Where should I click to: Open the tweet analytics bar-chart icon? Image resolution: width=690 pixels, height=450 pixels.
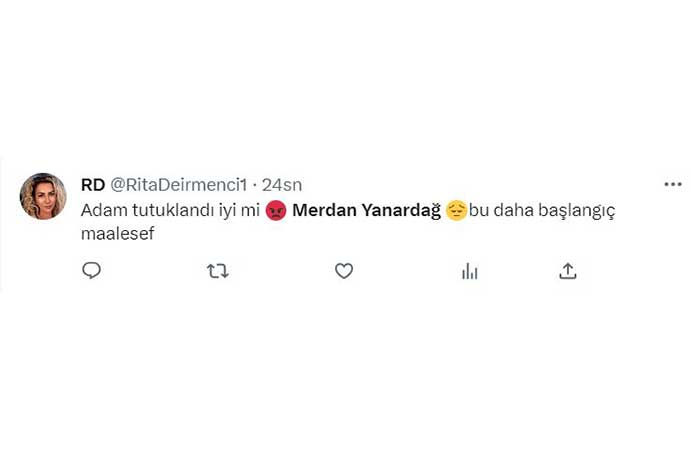tap(470, 270)
